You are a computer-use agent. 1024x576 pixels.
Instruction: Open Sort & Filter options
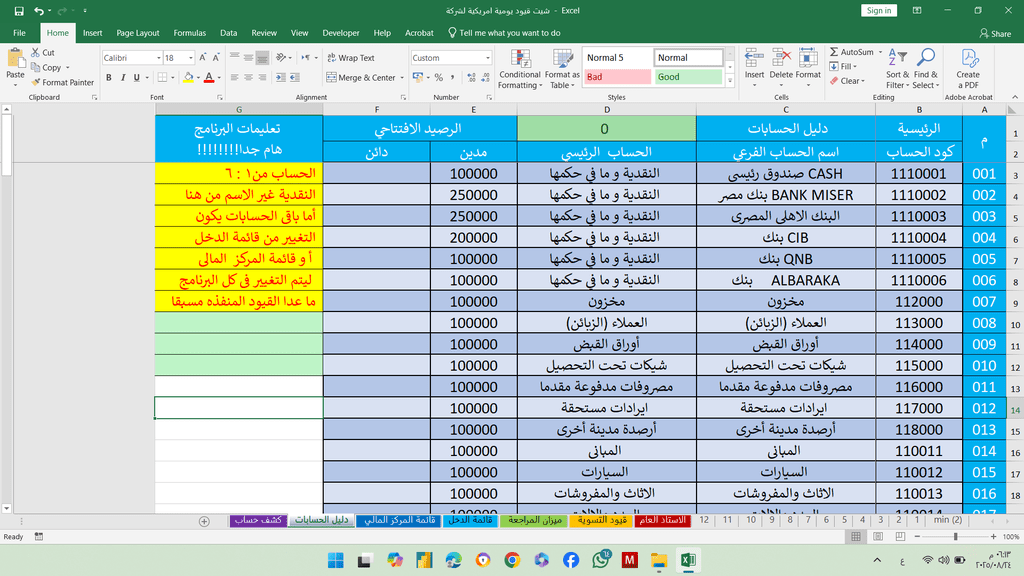897,69
